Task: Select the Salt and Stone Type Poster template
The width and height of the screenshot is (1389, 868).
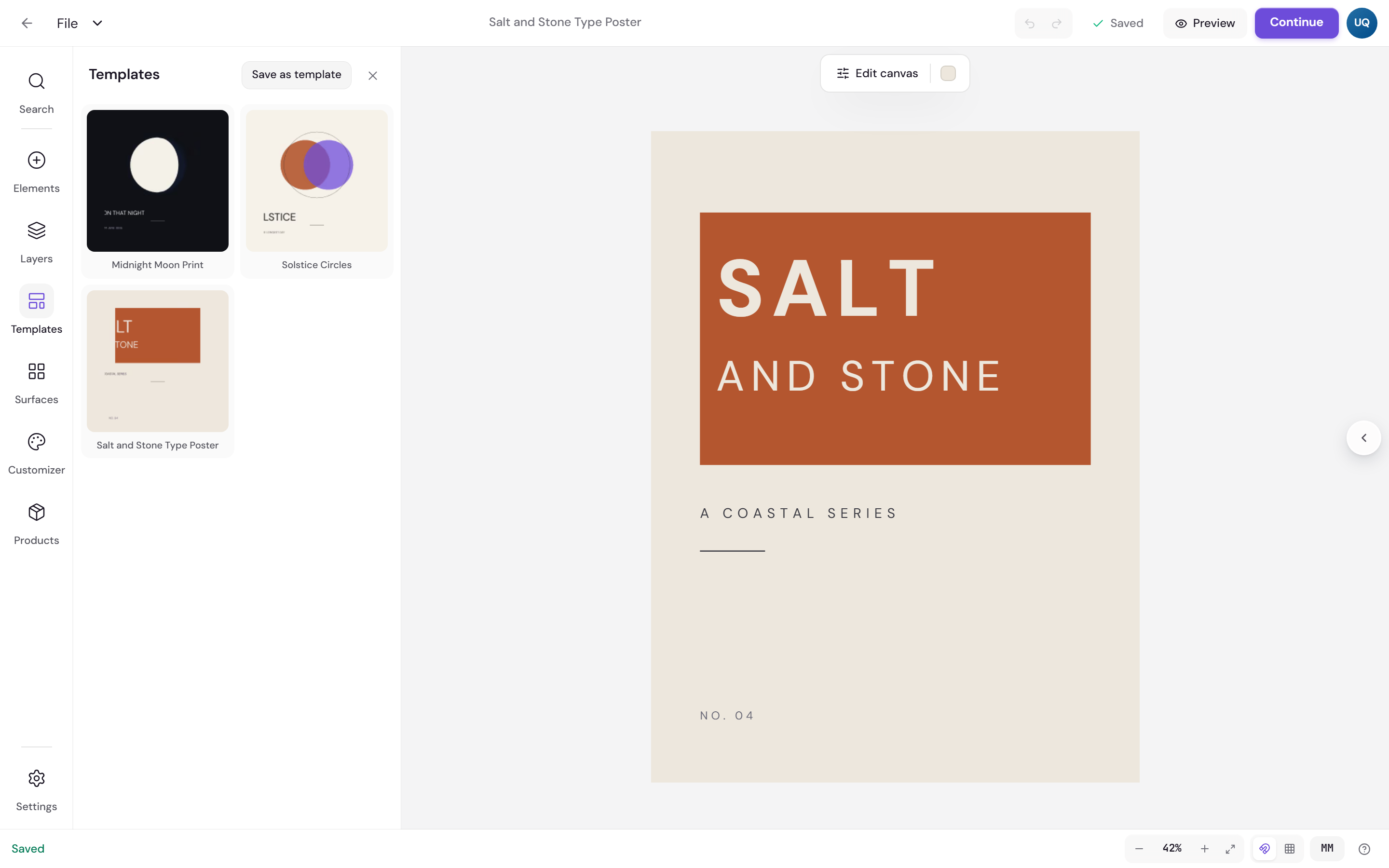Action: [157, 371]
